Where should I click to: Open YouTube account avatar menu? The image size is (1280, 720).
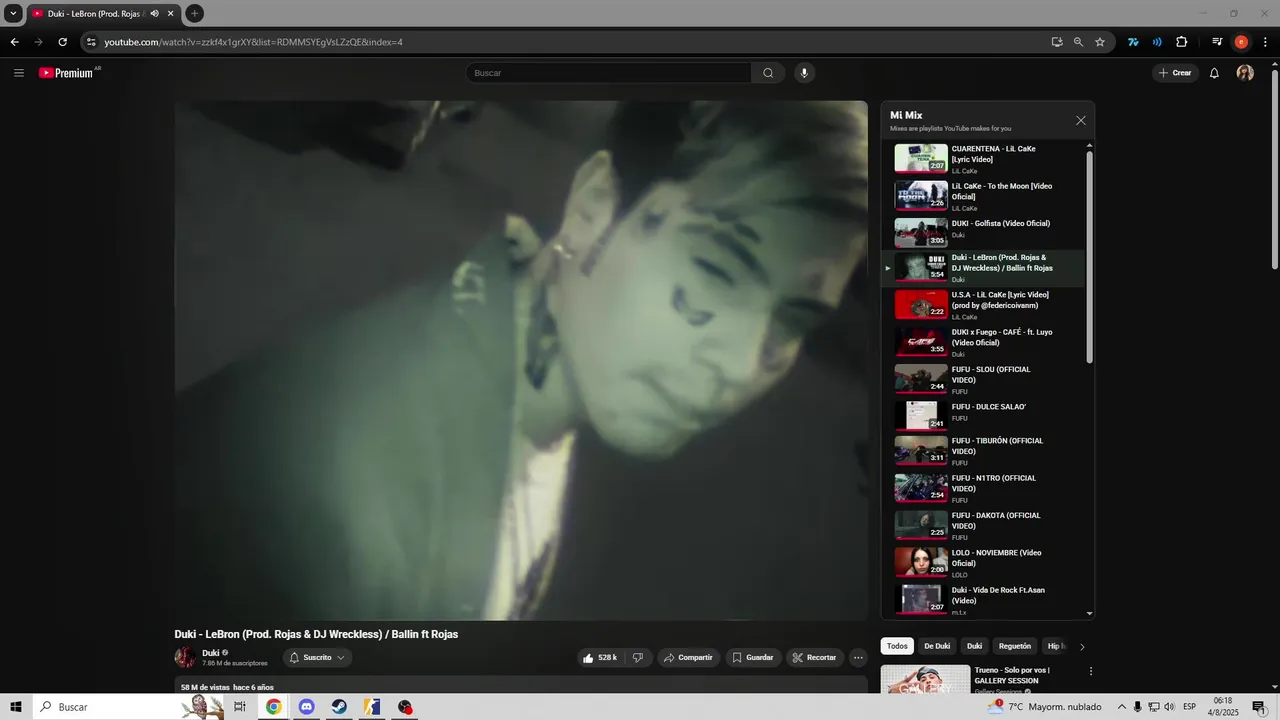tap(1245, 73)
